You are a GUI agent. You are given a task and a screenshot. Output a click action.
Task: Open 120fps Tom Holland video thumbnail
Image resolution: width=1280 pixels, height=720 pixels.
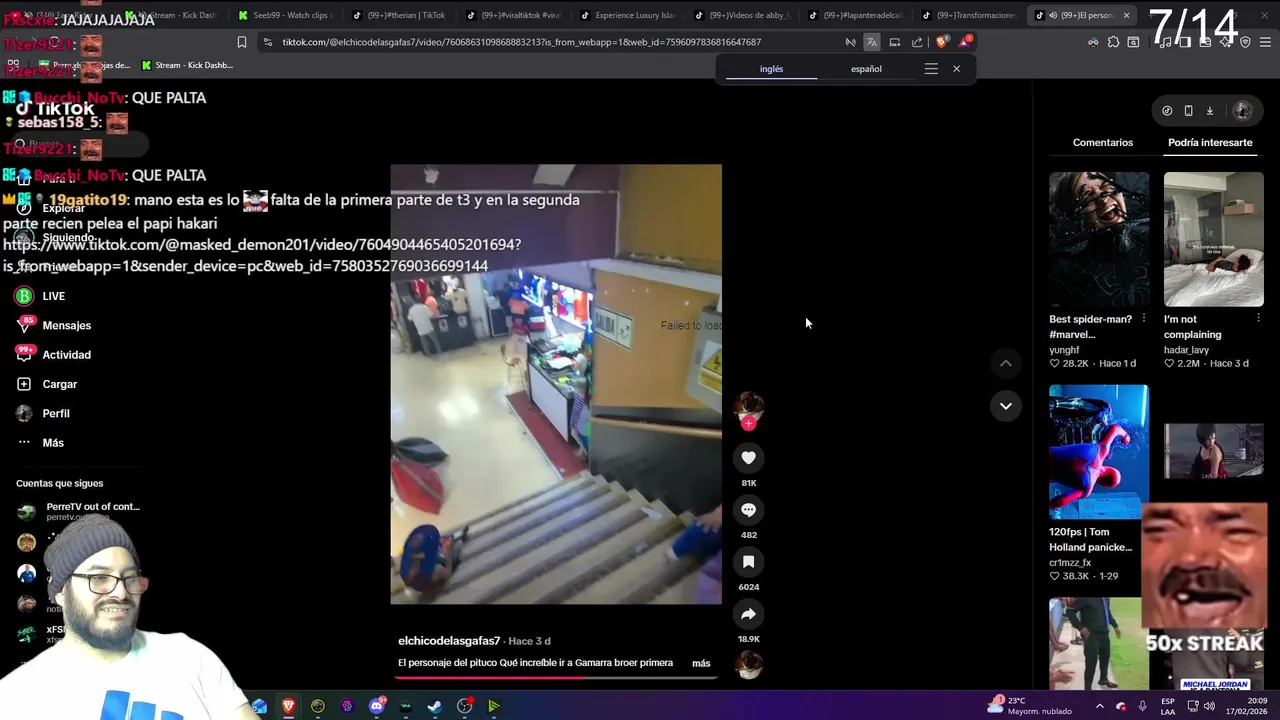click(x=1098, y=452)
